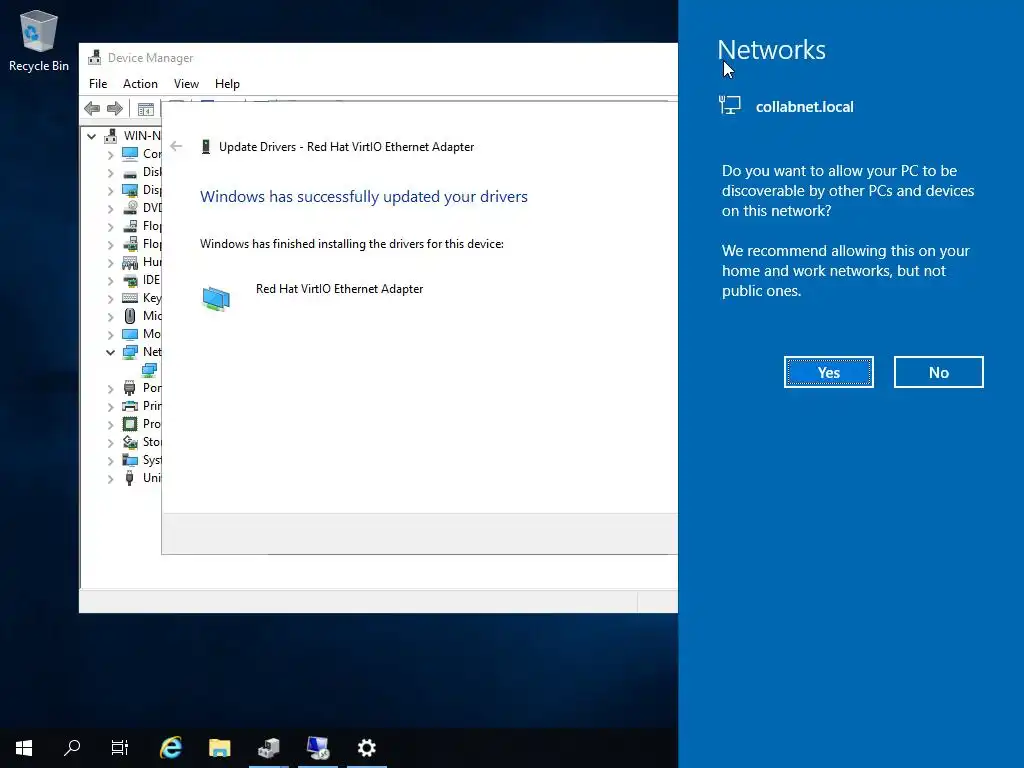Open the Recycle Bin on the desktop
Image resolution: width=1024 pixels, height=768 pixels.
point(39,41)
